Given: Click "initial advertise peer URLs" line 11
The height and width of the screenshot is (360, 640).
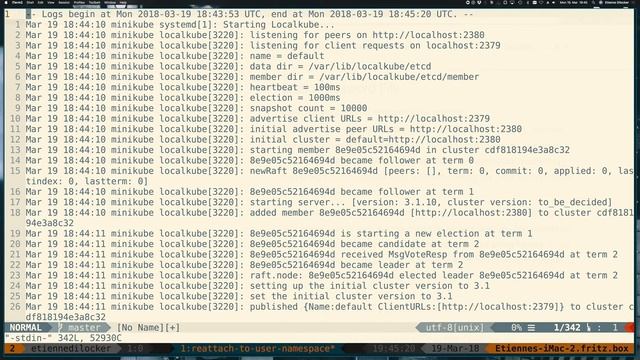Looking at the screenshot, I should 273,129.
